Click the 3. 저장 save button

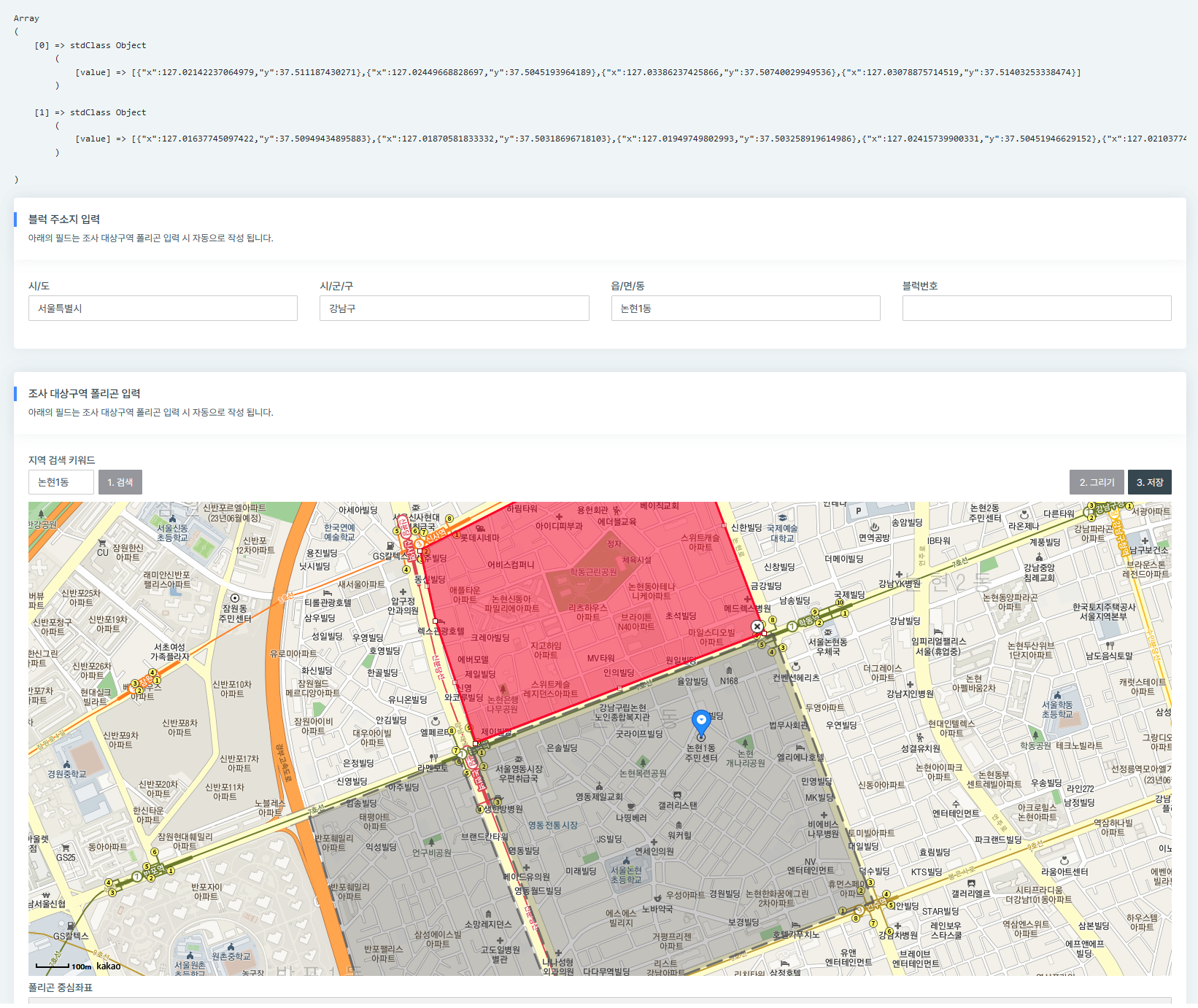[x=1150, y=482]
